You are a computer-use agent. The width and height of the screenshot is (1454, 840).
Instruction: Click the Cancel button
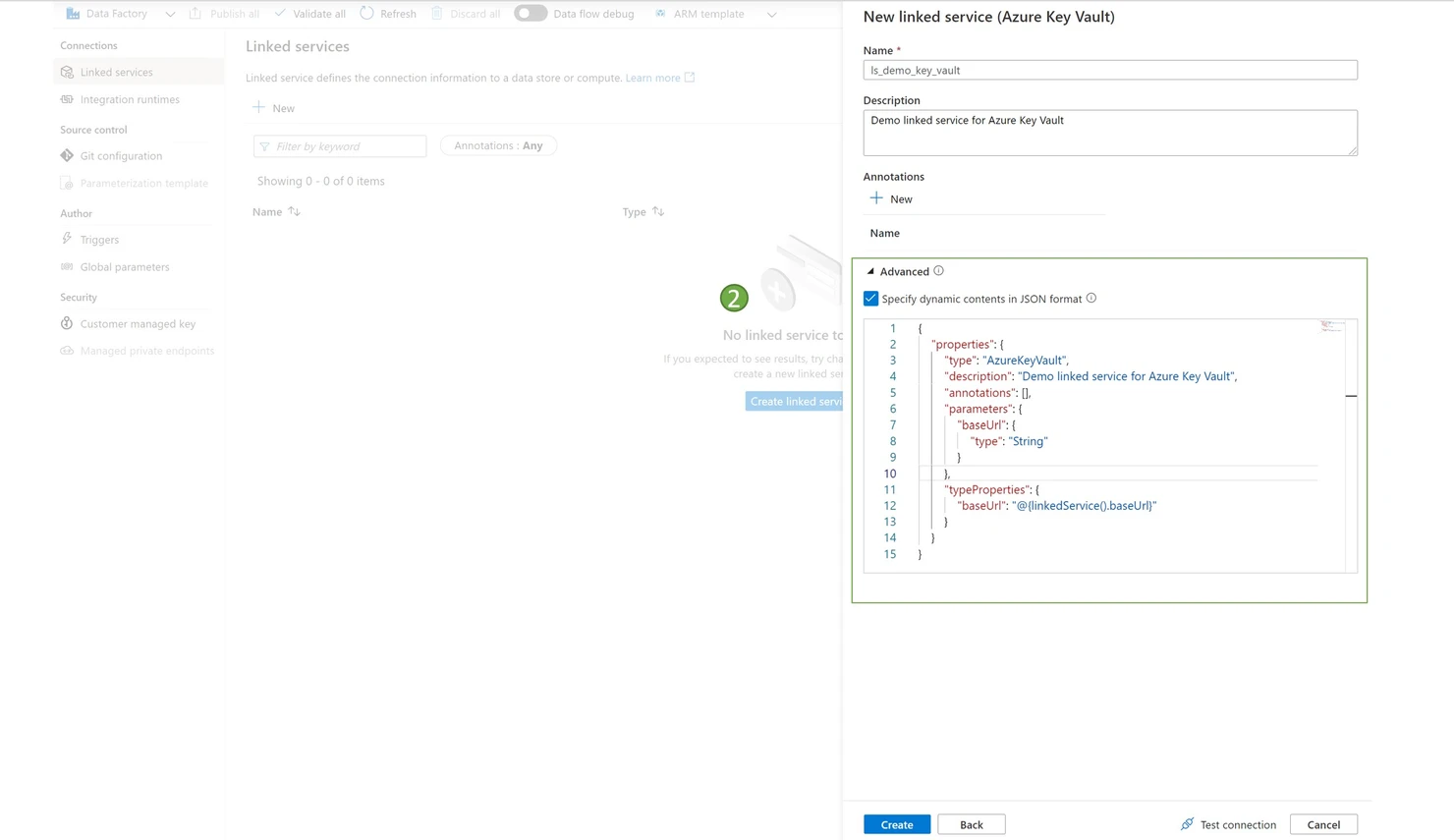tap(1323, 824)
